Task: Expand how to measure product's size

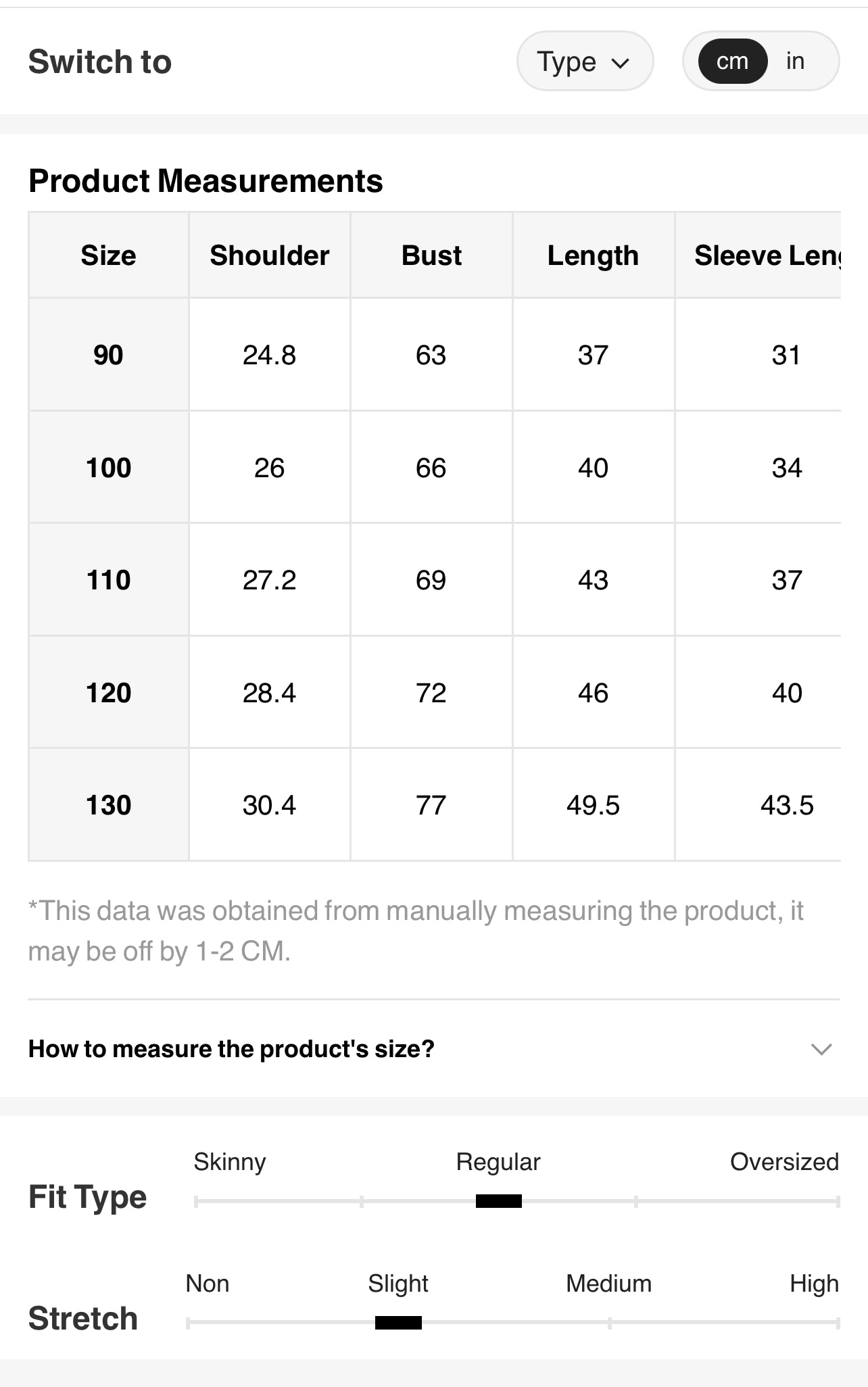Action: pyautogui.click(x=231, y=1048)
